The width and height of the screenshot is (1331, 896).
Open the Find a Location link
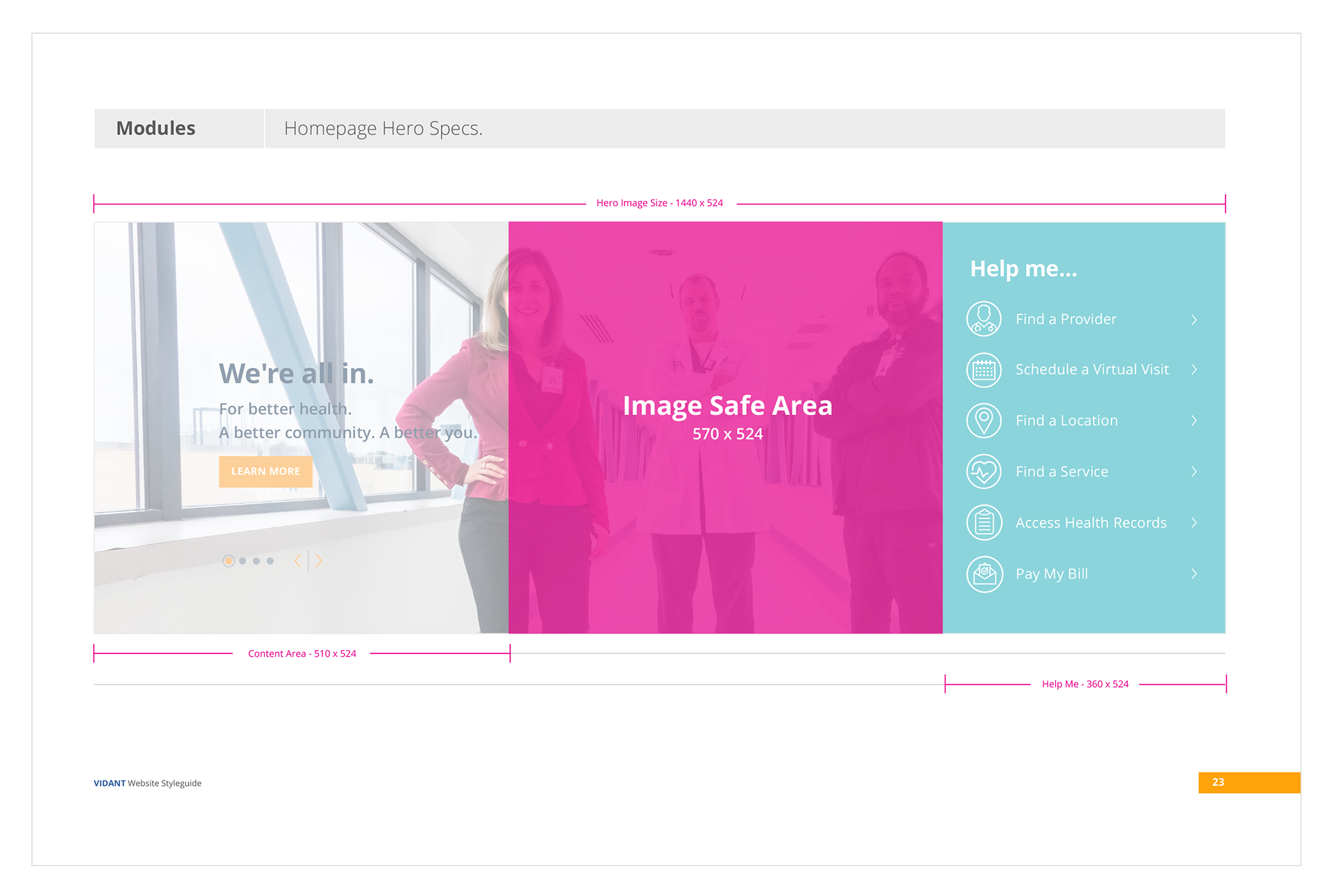[x=1066, y=421]
